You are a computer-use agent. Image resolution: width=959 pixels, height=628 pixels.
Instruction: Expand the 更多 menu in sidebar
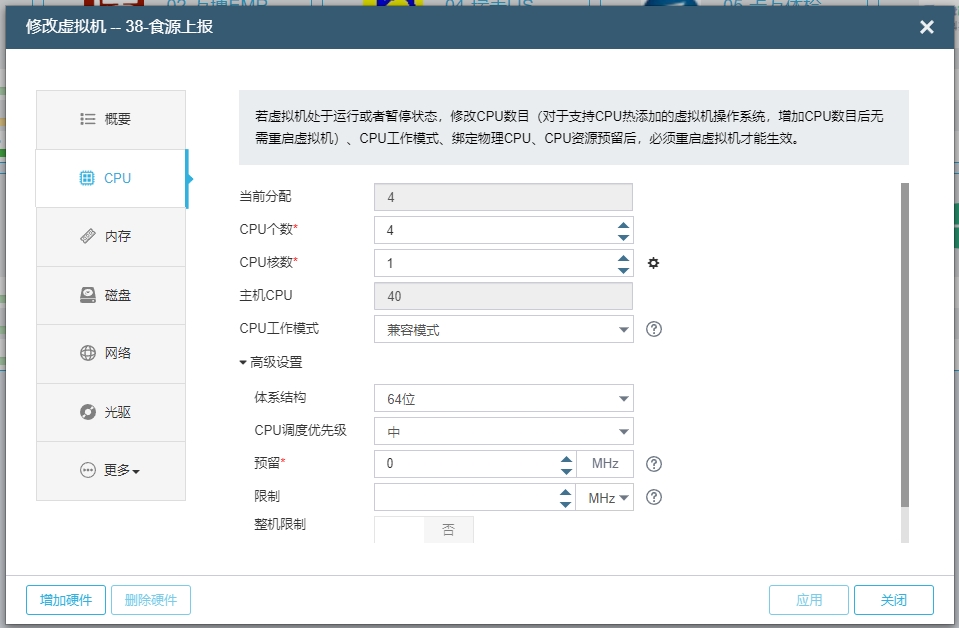111,470
